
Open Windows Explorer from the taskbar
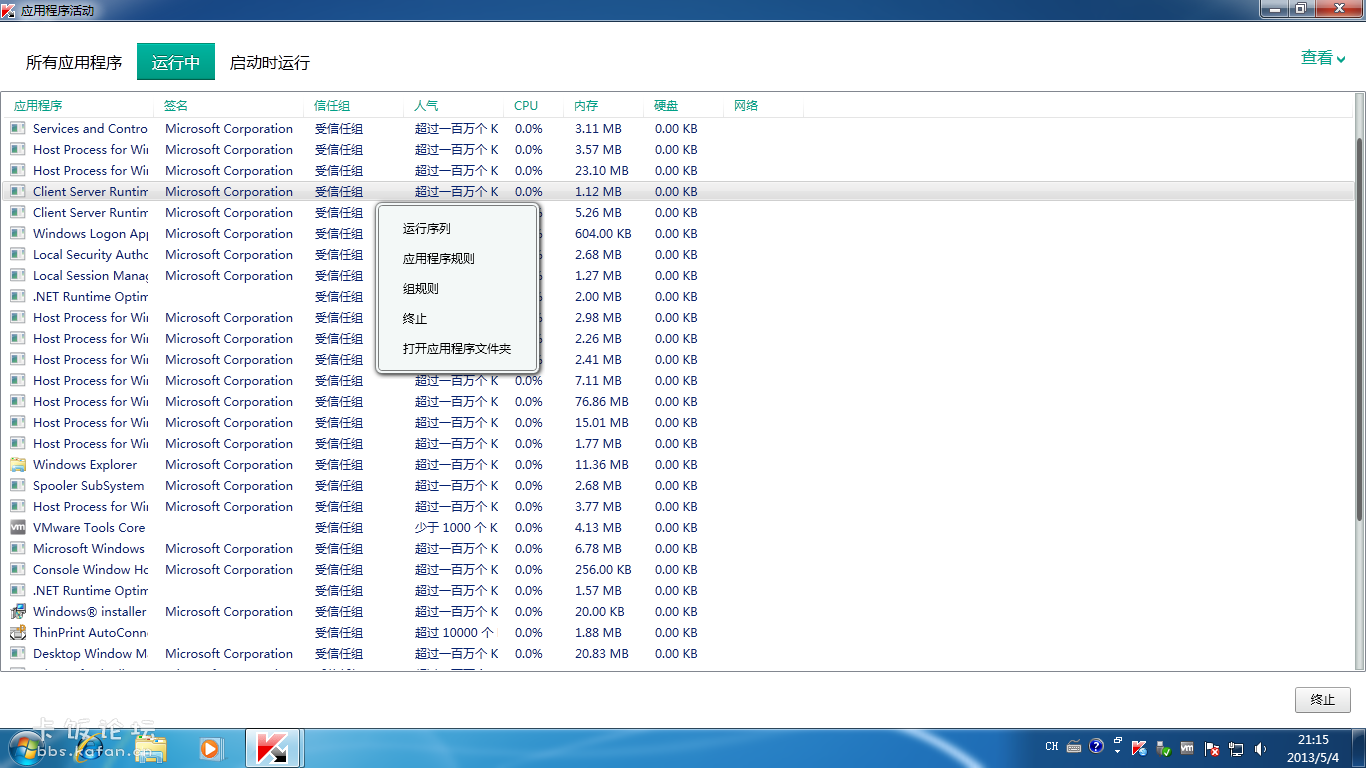(151, 748)
